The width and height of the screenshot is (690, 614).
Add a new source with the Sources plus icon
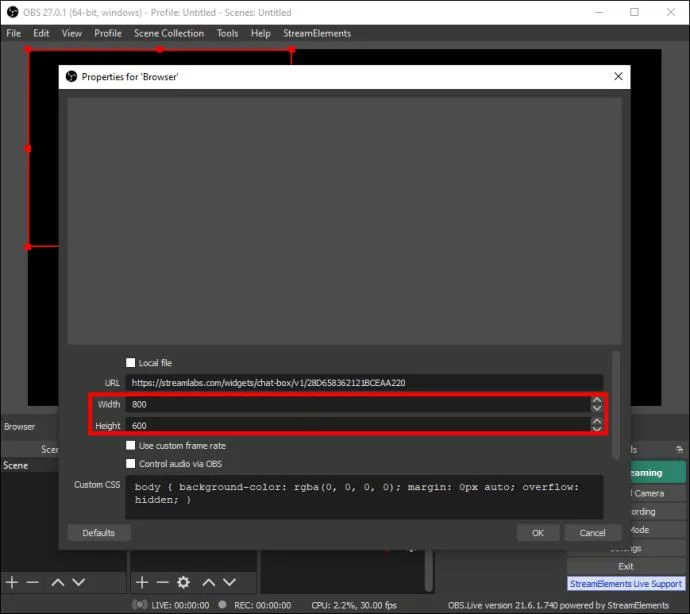point(142,582)
